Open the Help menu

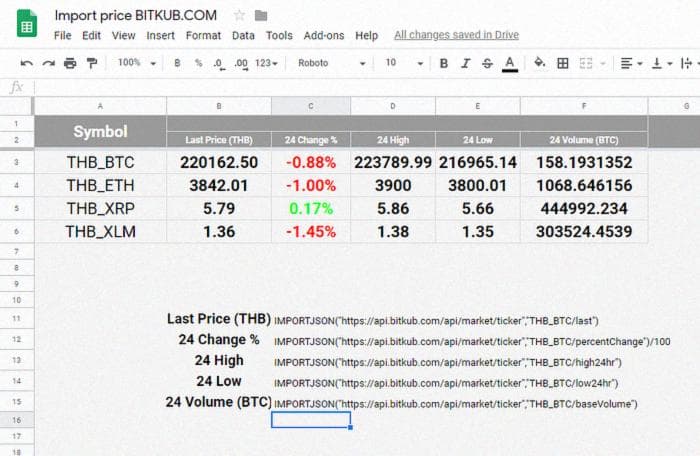367,36
